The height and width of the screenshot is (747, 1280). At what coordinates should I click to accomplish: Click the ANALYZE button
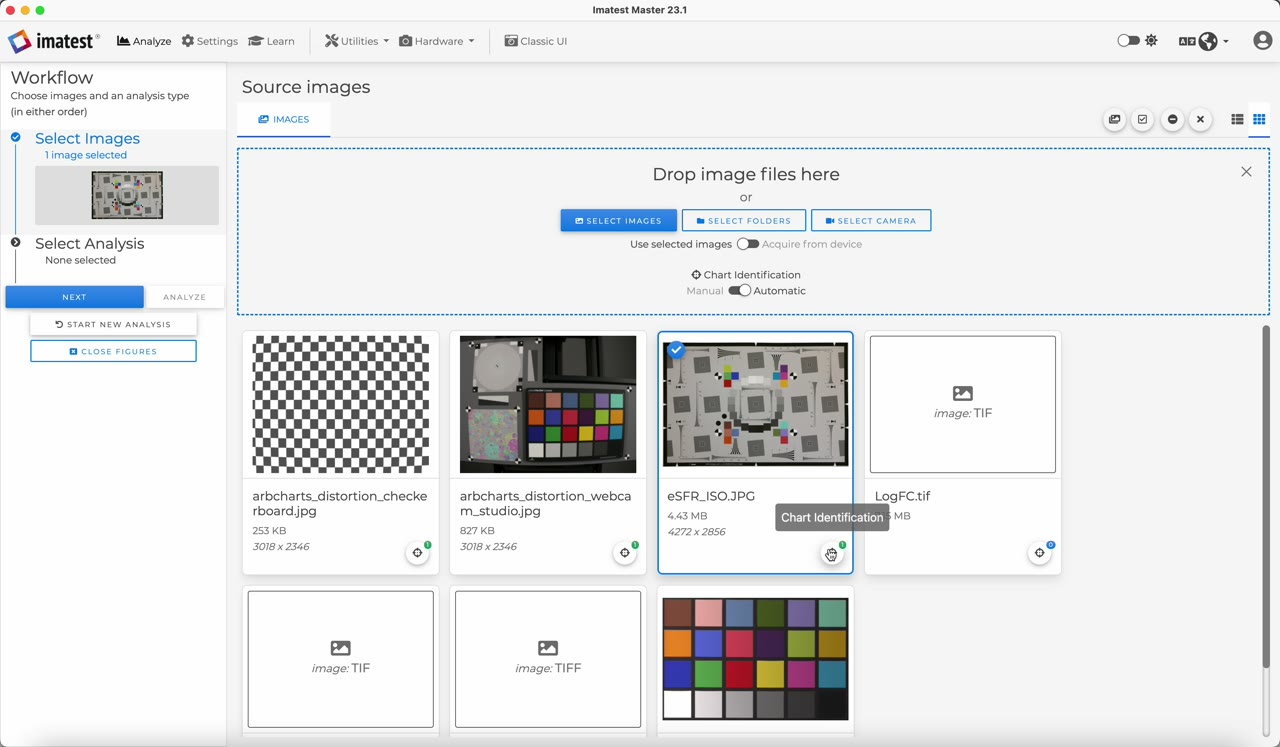pos(184,297)
